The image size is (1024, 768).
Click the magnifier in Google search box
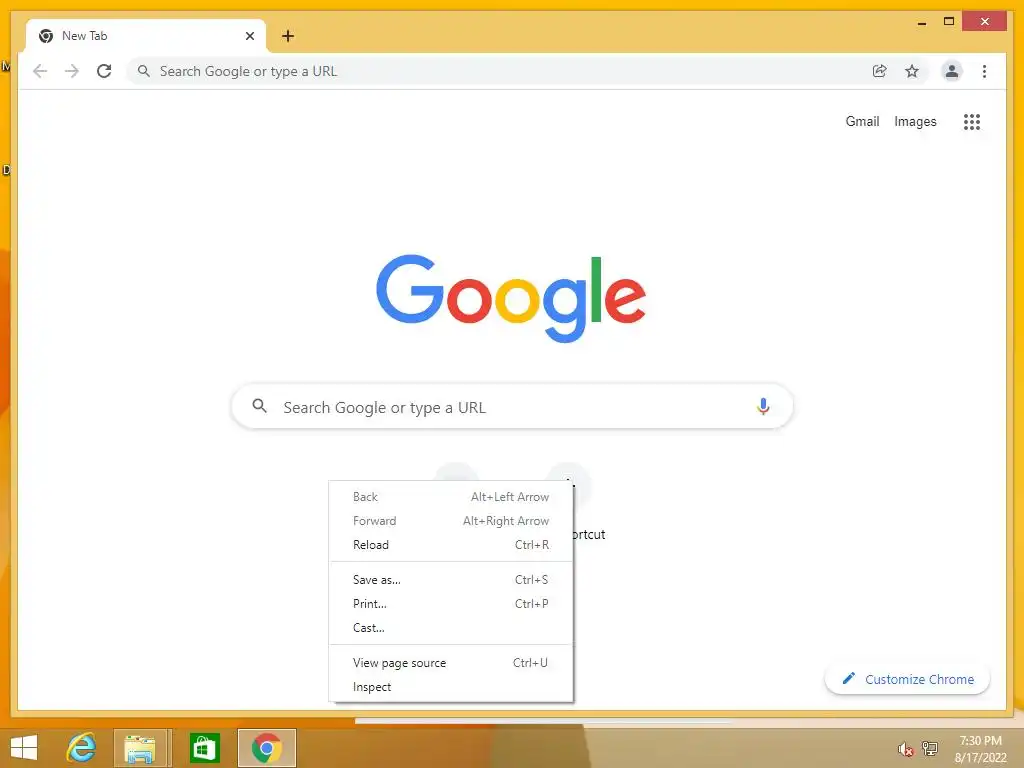pos(259,406)
